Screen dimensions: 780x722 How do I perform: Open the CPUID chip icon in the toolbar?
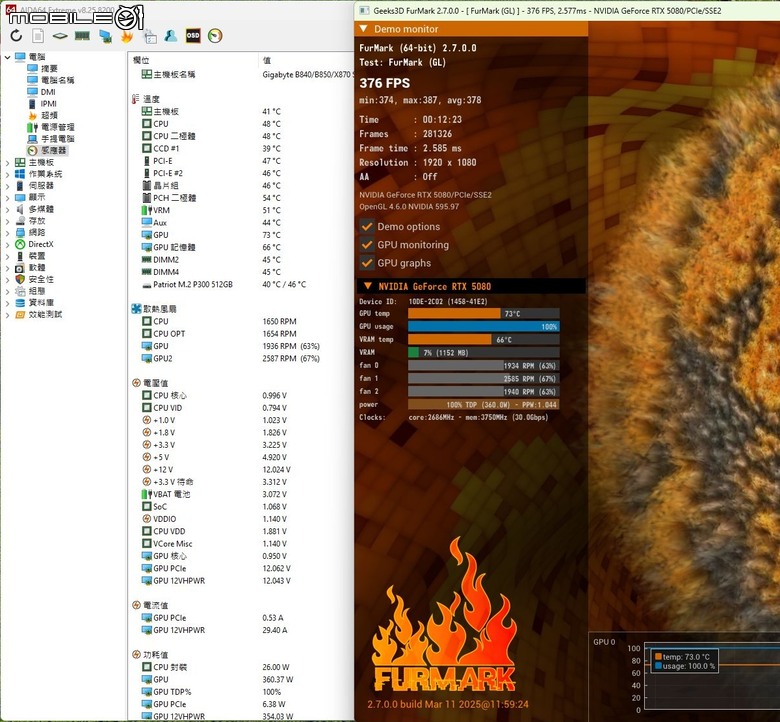pos(60,36)
